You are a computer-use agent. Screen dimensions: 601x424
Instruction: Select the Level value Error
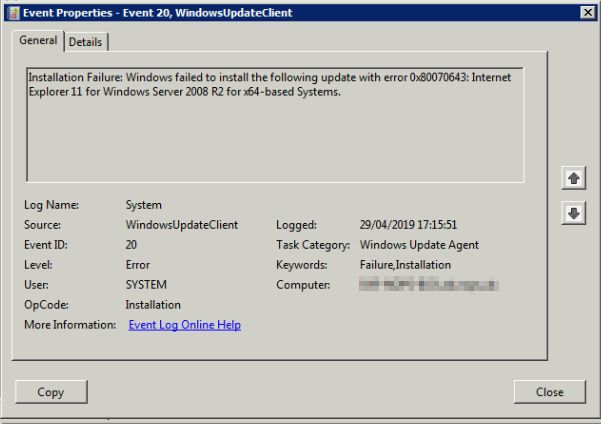click(x=138, y=265)
